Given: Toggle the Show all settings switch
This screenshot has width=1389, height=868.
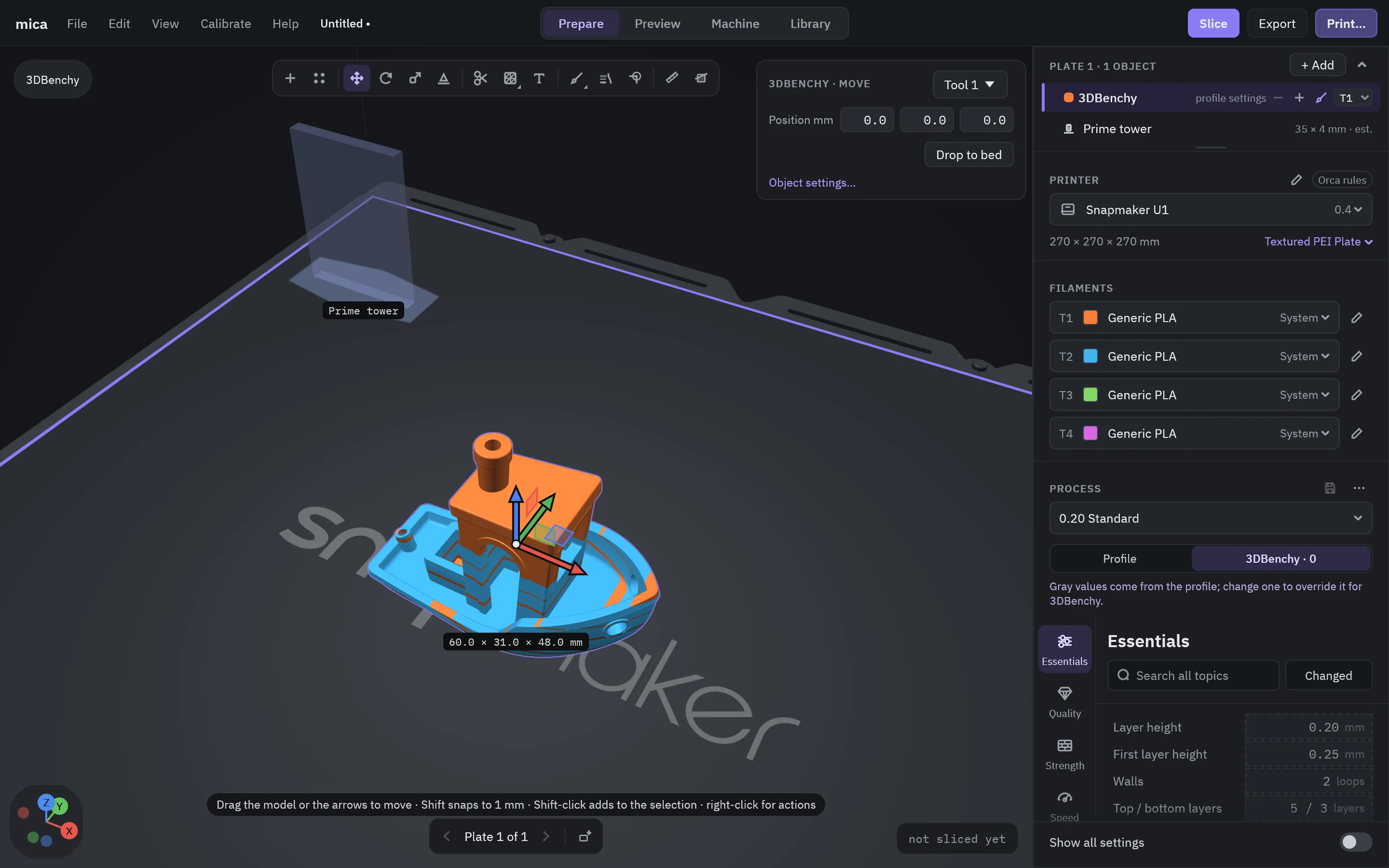Looking at the screenshot, I should [1356, 842].
